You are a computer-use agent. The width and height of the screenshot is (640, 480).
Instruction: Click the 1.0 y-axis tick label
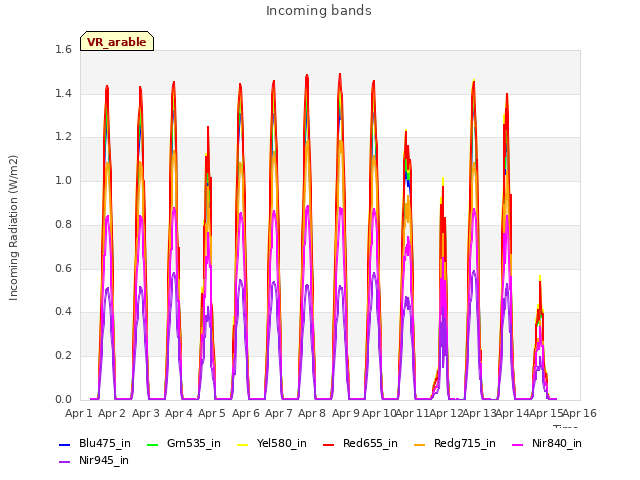click(x=63, y=180)
